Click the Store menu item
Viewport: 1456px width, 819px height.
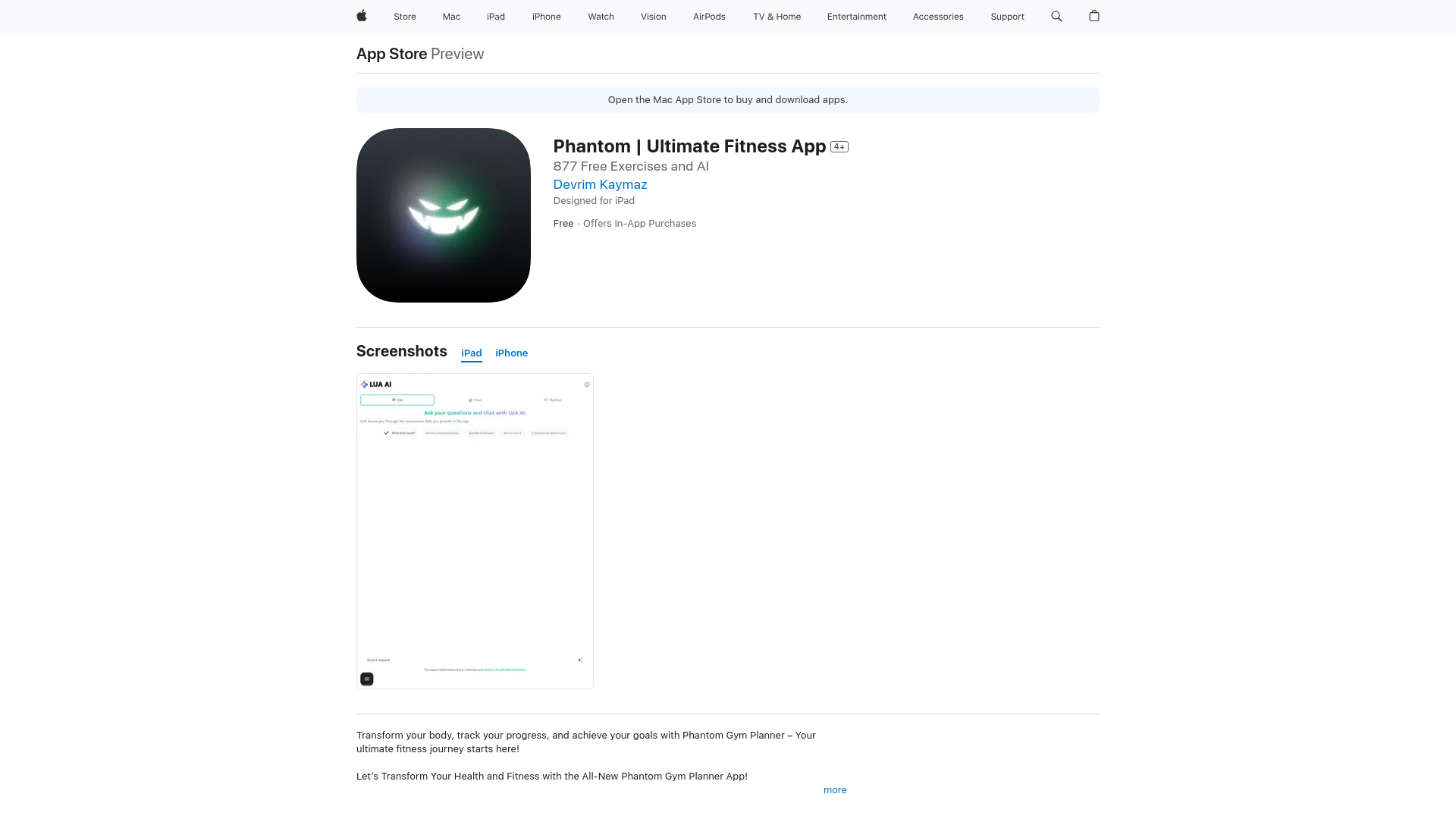pos(405,16)
